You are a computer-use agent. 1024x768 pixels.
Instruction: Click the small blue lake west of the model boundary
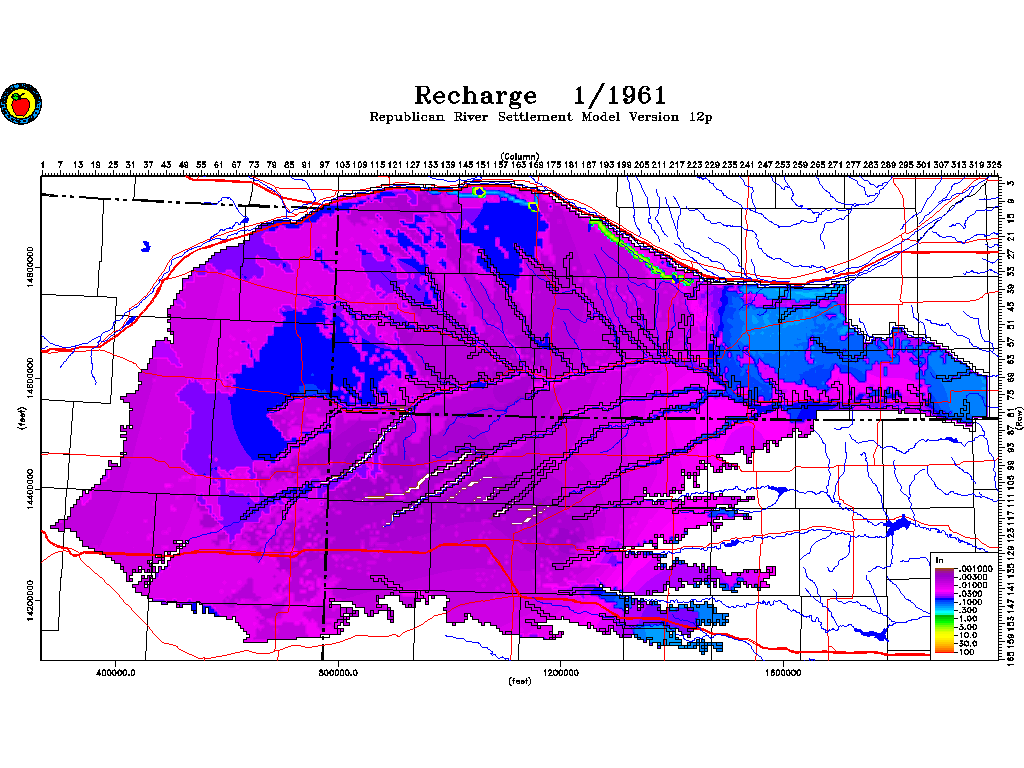coord(146,247)
